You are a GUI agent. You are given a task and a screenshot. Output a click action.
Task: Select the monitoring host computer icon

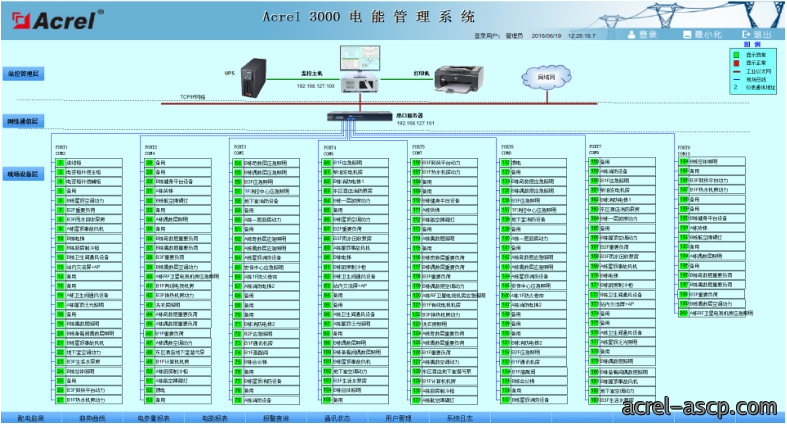(x=360, y=69)
